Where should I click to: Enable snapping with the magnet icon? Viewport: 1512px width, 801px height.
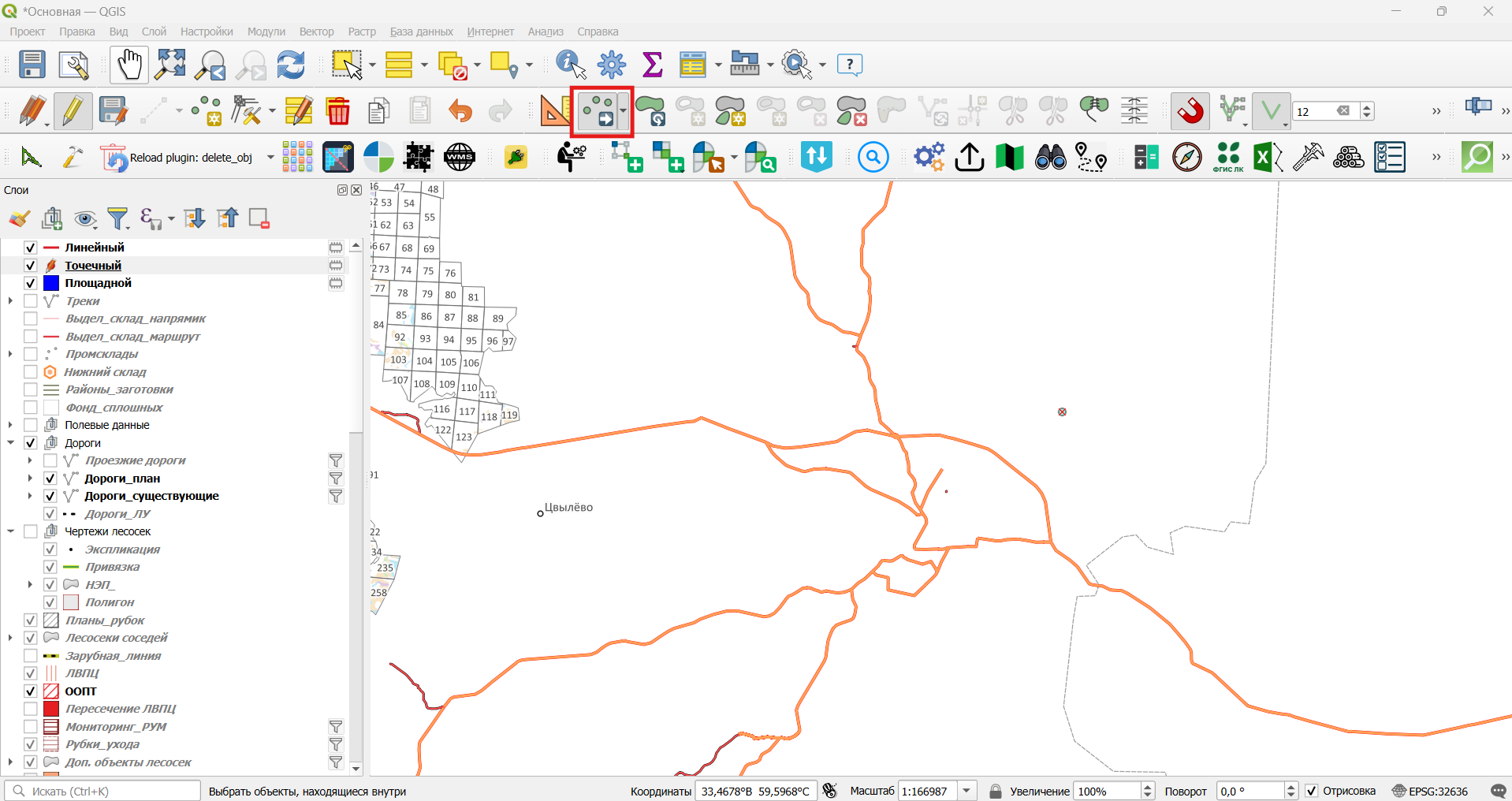coord(1190,110)
